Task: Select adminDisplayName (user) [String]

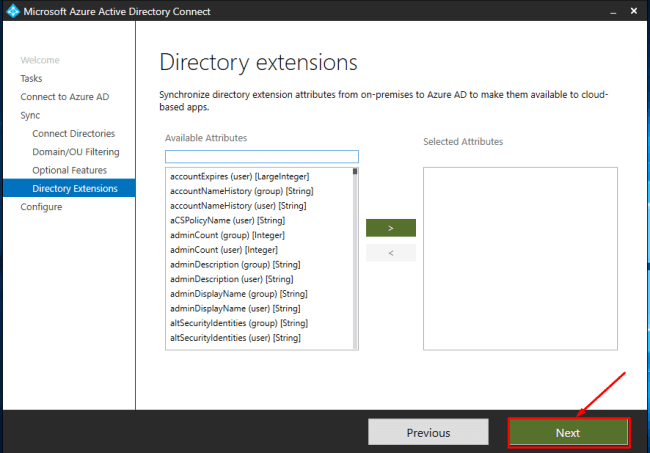Action: click(235, 308)
